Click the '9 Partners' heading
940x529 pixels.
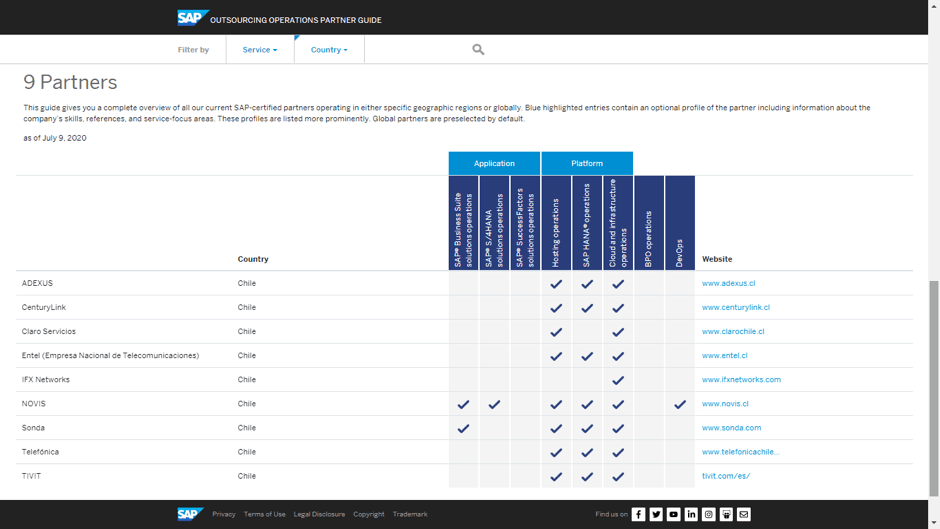70,82
